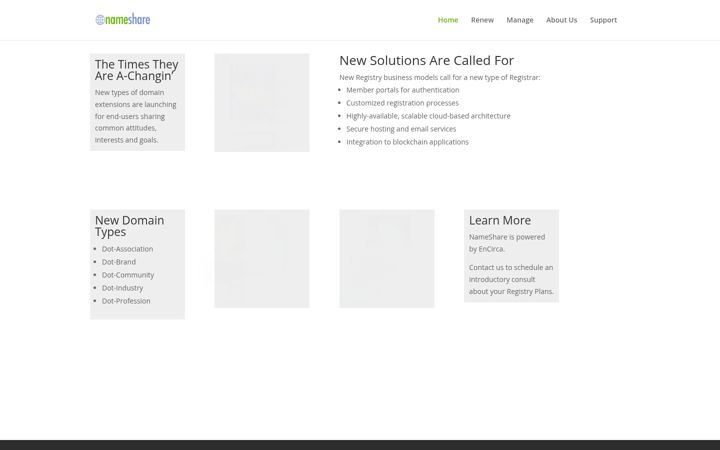The image size is (720, 450).
Task: Click 'Integration to blockchain applications' bullet
Action: click(x=407, y=142)
